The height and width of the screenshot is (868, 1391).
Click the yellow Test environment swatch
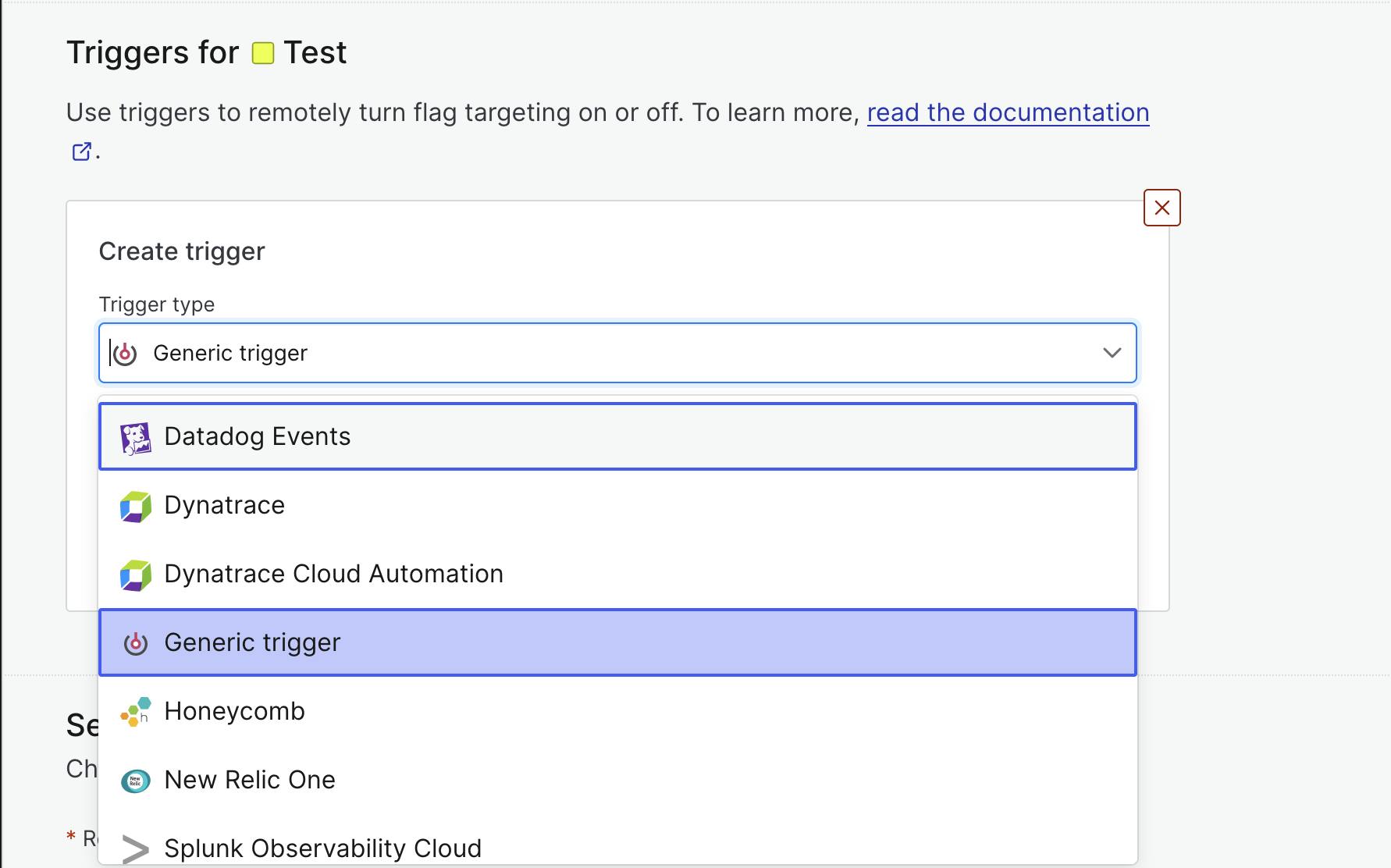pos(263,53)
